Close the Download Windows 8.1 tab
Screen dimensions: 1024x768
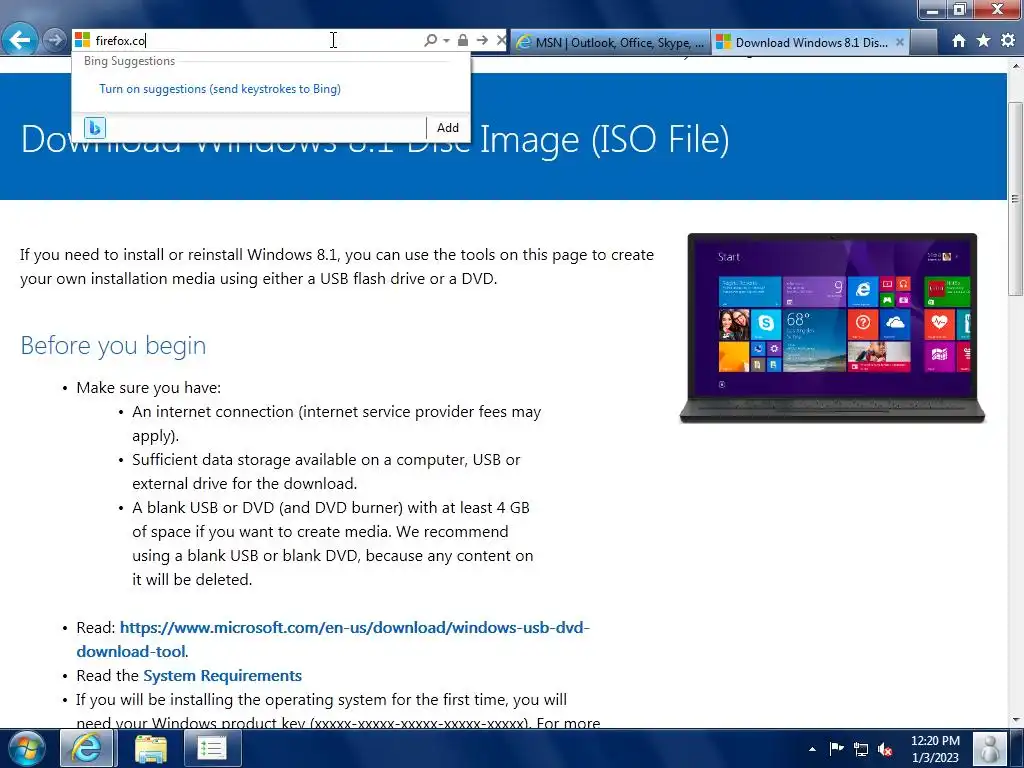point(899,42)
